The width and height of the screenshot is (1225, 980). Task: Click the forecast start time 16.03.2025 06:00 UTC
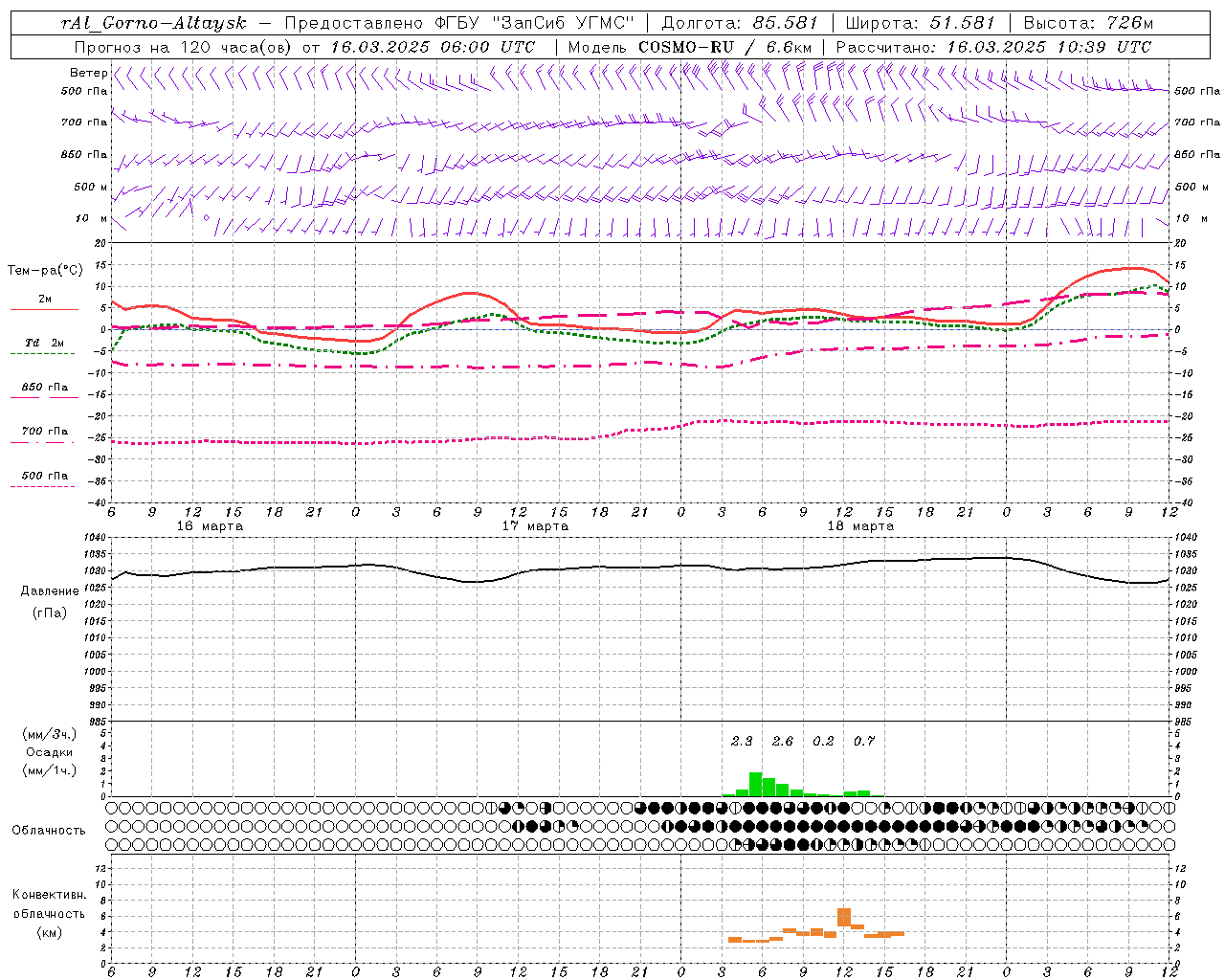433,47
